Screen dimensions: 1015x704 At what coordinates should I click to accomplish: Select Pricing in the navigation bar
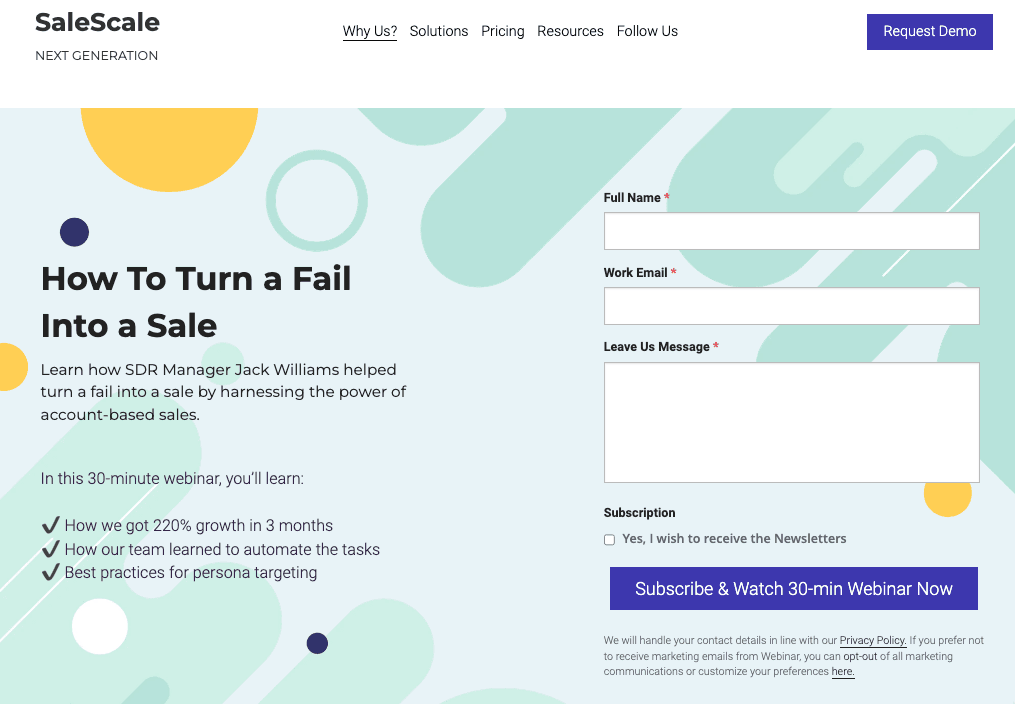coord(503,31)
